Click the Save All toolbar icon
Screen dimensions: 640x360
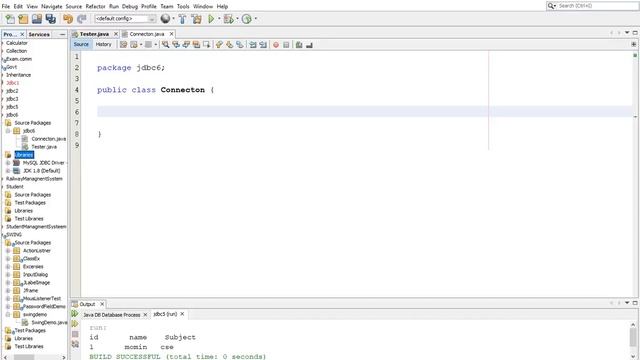[51, 19]
